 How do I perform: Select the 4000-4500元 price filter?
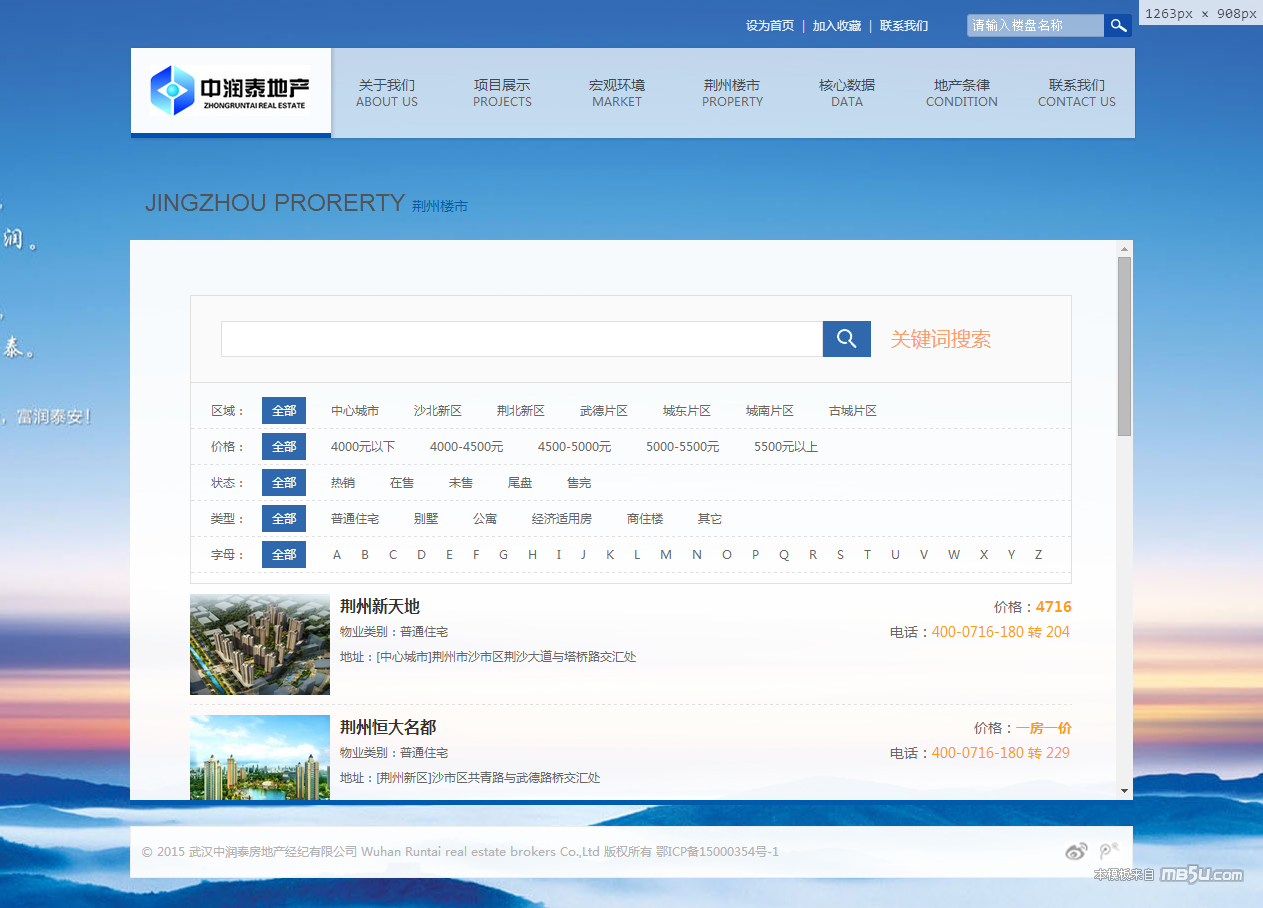tap(466, 447)
